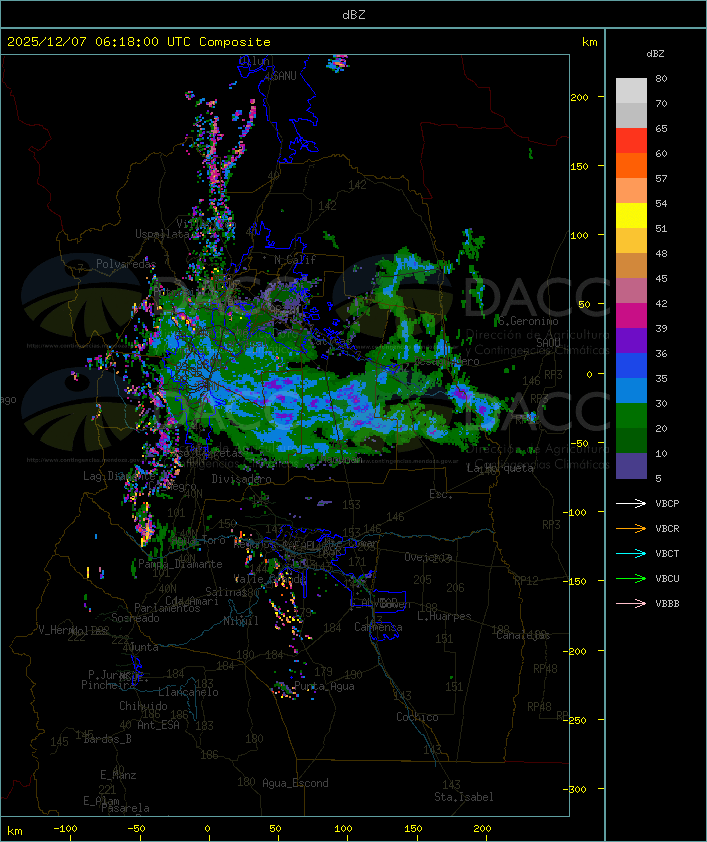Click the dBZ title at top center
Screen dimensions: 707x842
click(x=354, y=15)
